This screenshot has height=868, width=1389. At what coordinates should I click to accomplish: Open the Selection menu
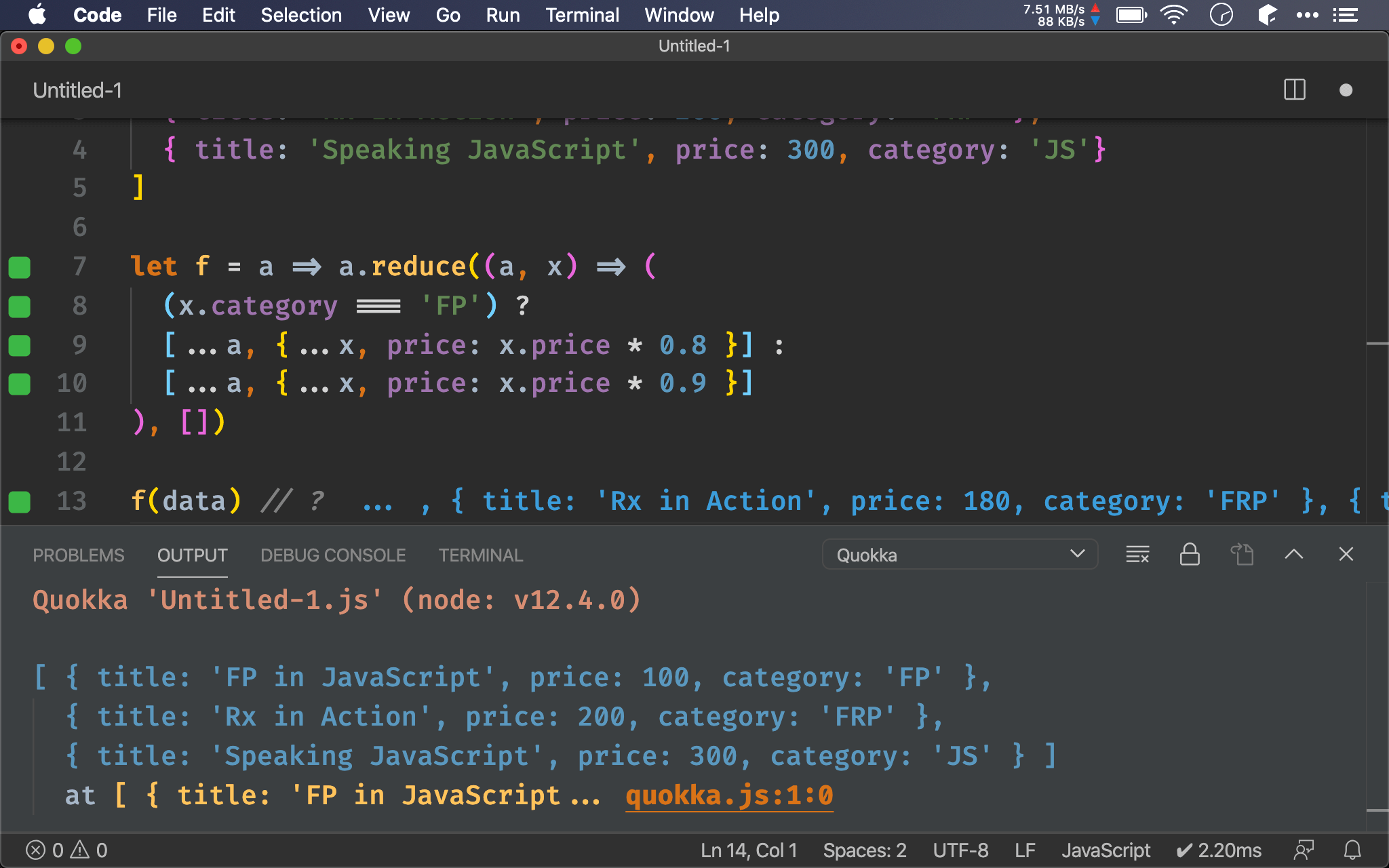(301, 15)
